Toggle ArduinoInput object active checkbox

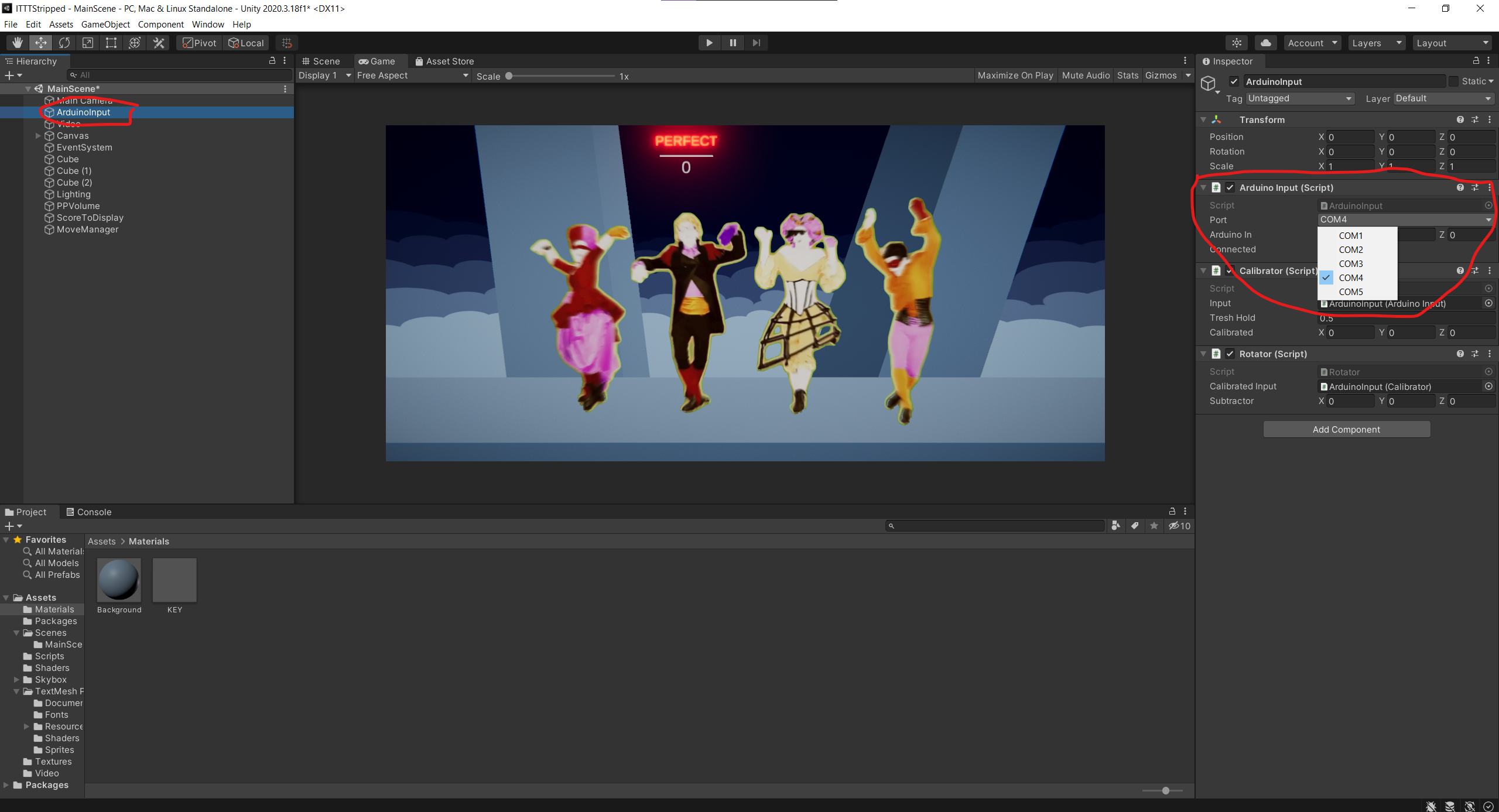(1234, 81)
